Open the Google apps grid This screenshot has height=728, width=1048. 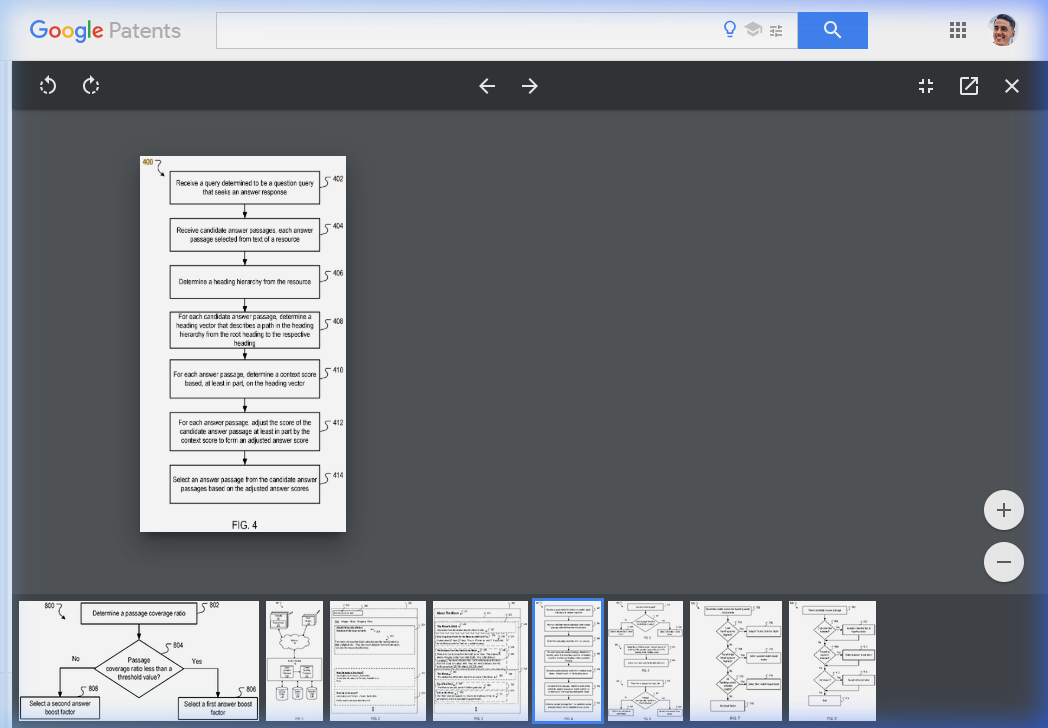958,30
